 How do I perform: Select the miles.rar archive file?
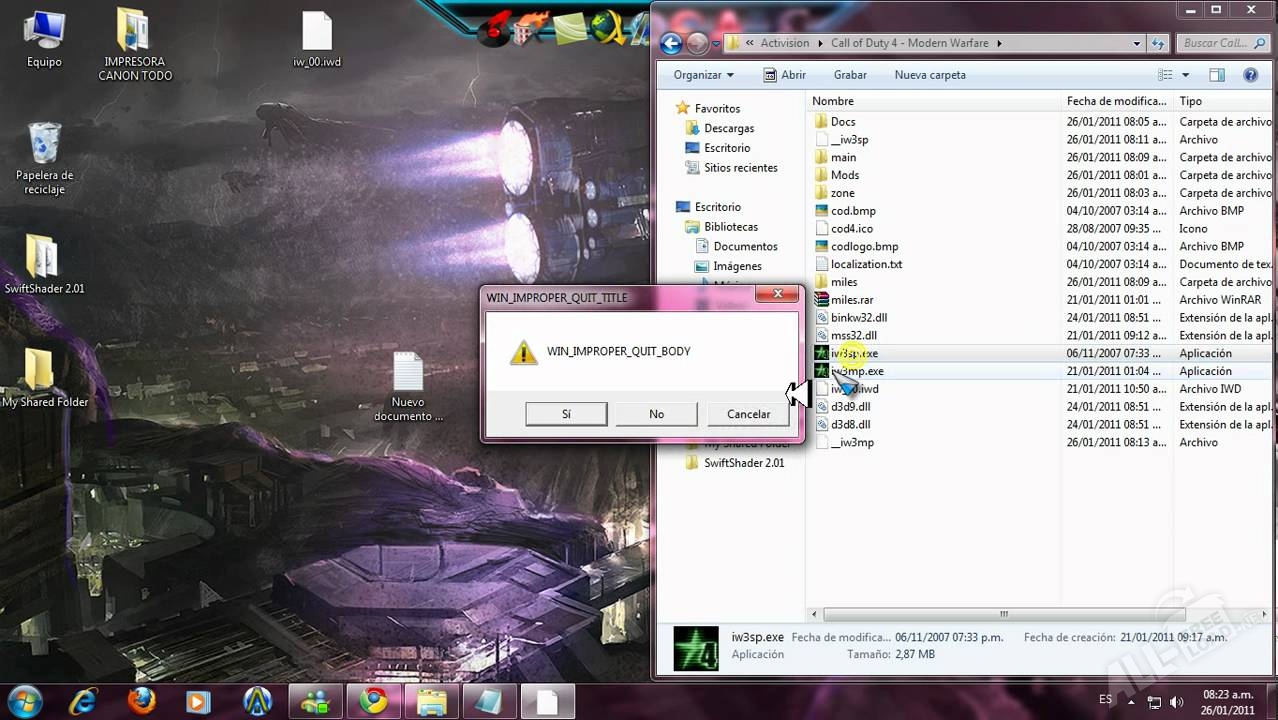point(852,300)
